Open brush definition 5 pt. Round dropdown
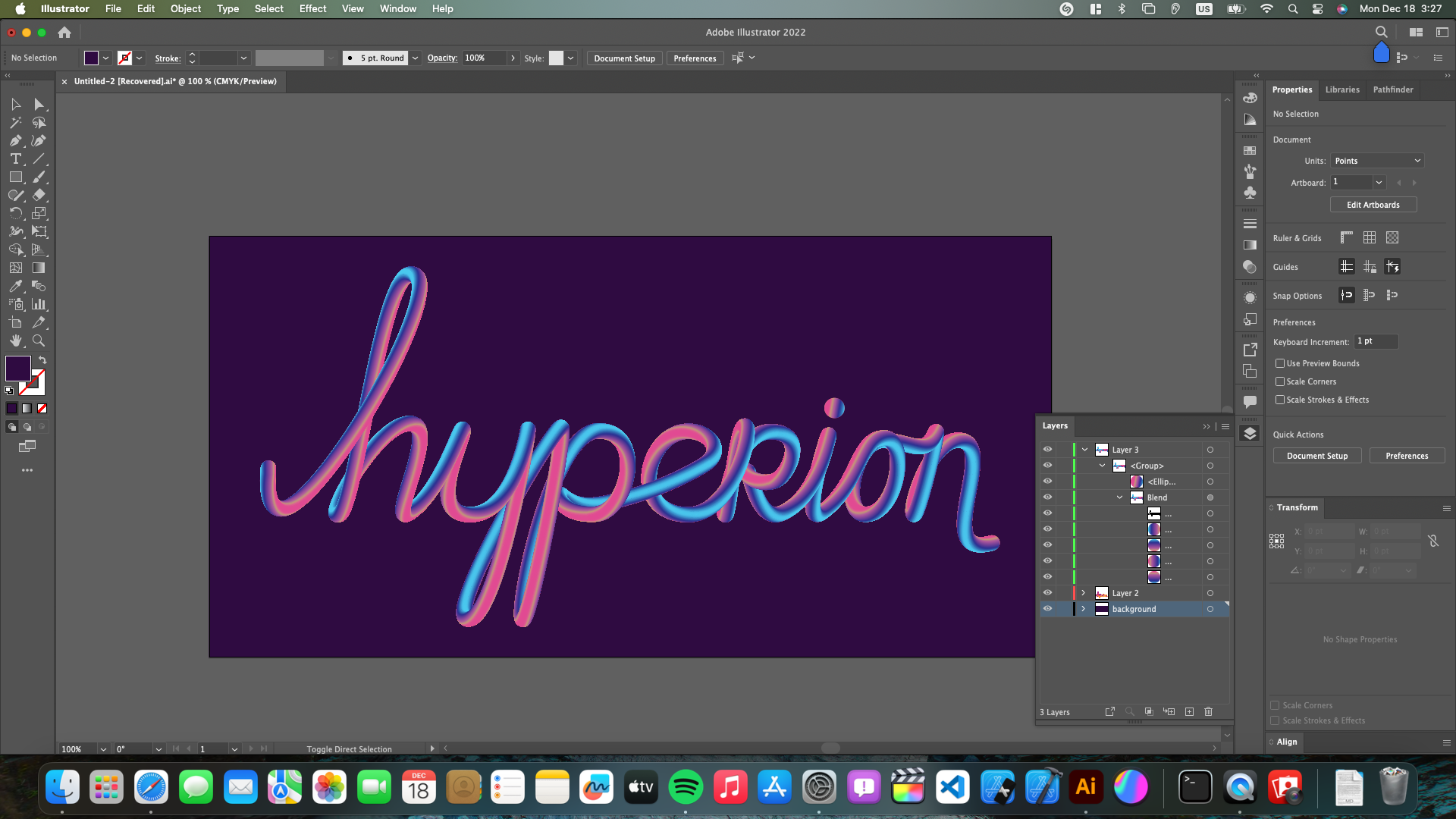This screenshot has width=1456, height=819. coord(415,58)
